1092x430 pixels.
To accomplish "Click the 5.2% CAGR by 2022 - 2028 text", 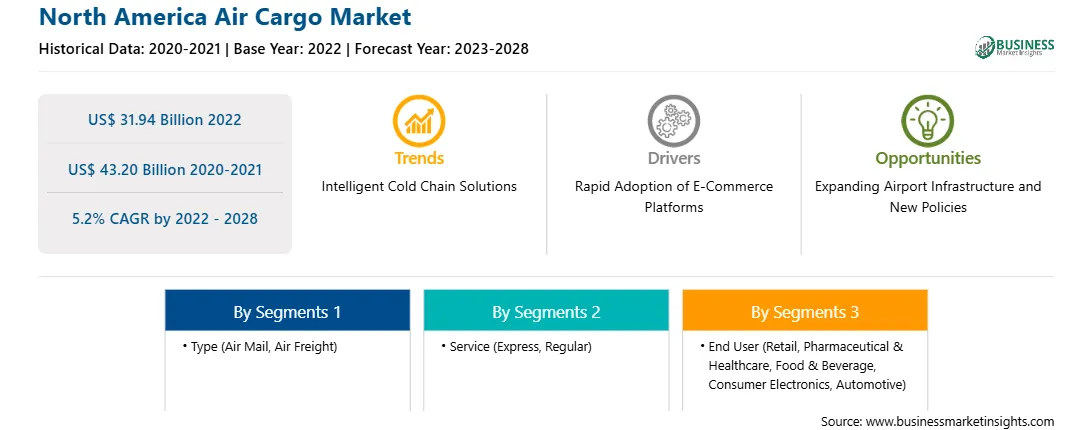I will point(165,219).
